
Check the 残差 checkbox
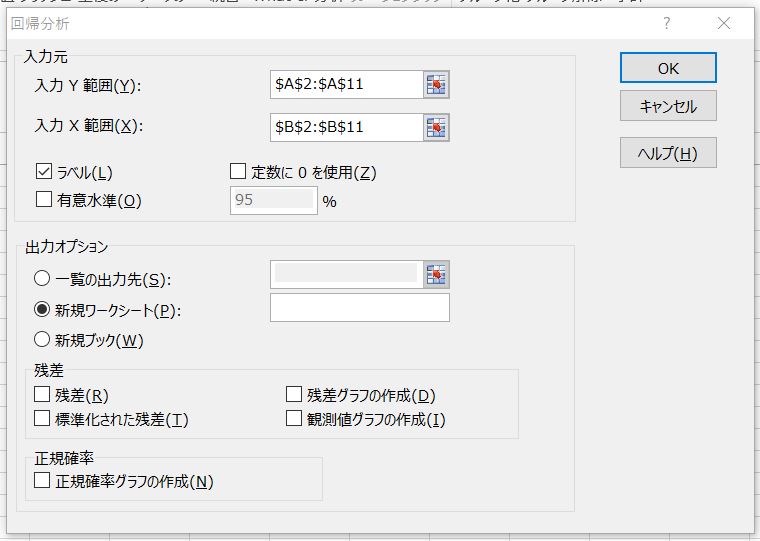[x=42, y=395]
